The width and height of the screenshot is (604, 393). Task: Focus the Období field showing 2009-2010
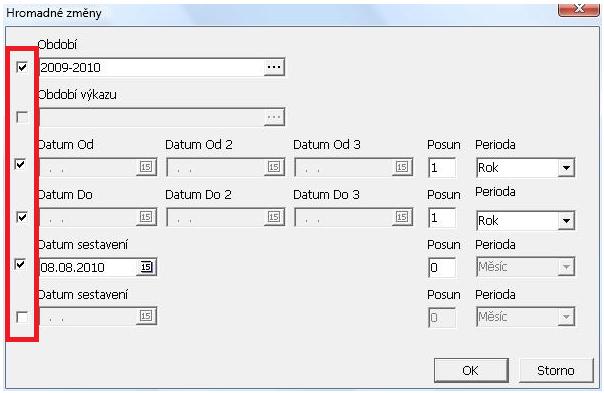pos(152,67)
